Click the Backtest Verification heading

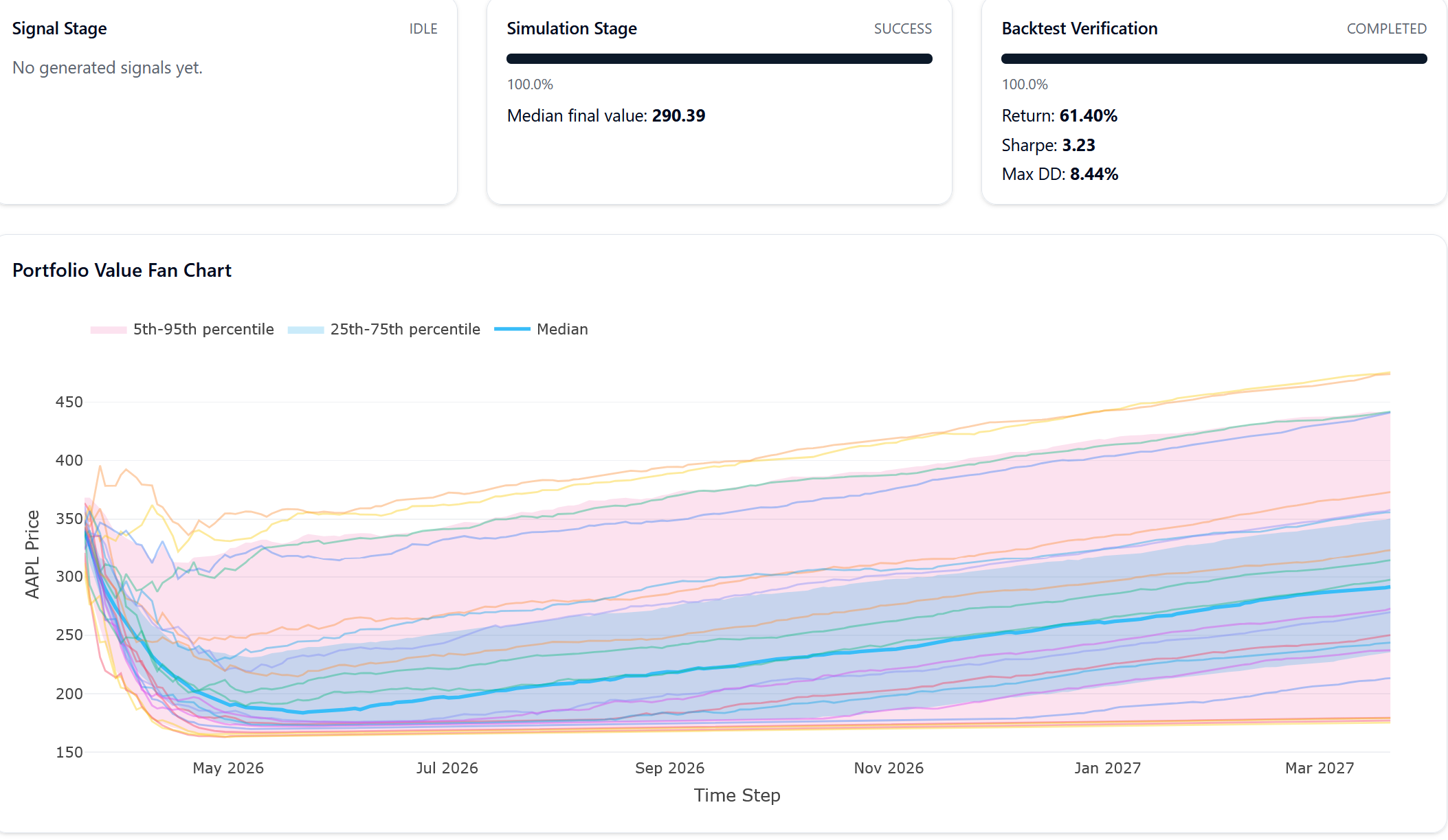[1080, 29]
